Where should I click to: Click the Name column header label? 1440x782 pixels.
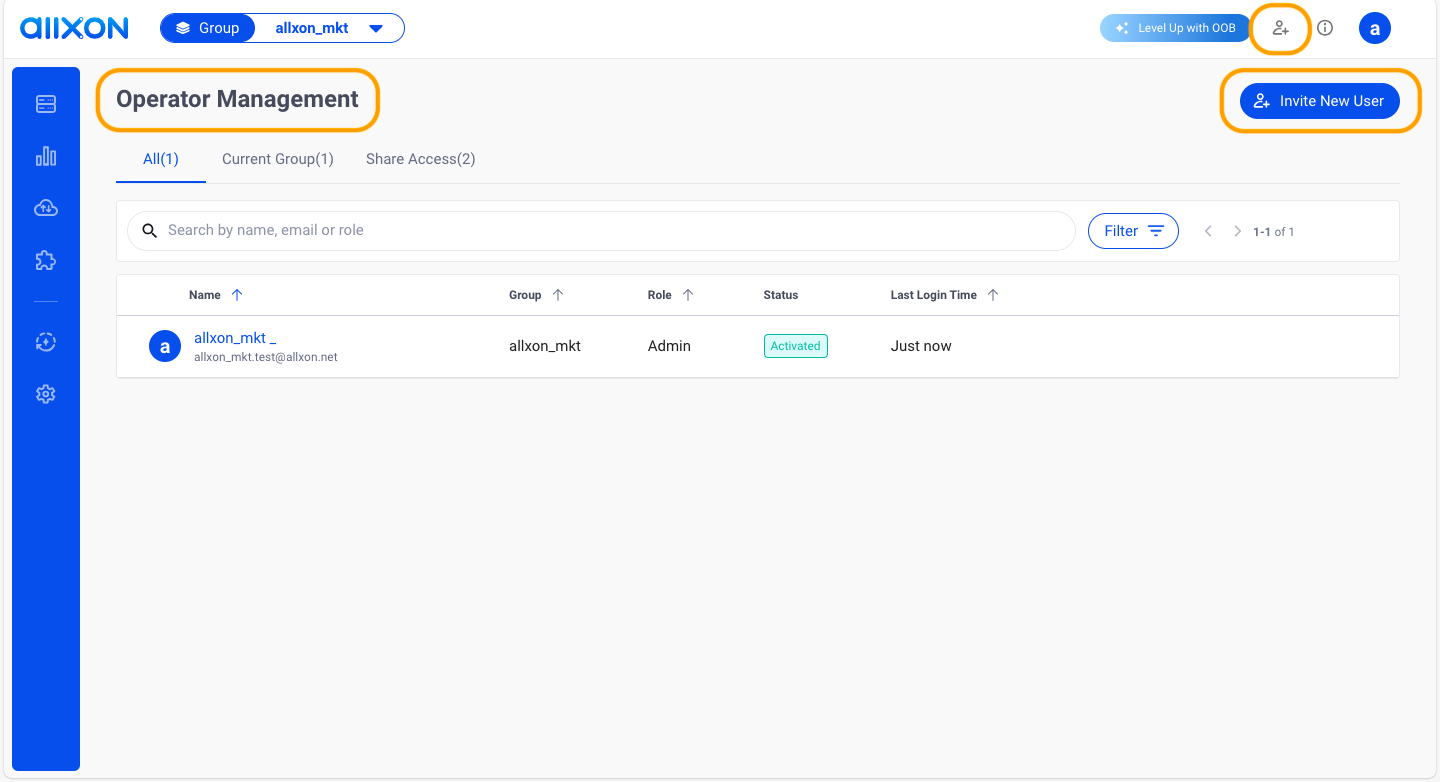coord(205,295)
